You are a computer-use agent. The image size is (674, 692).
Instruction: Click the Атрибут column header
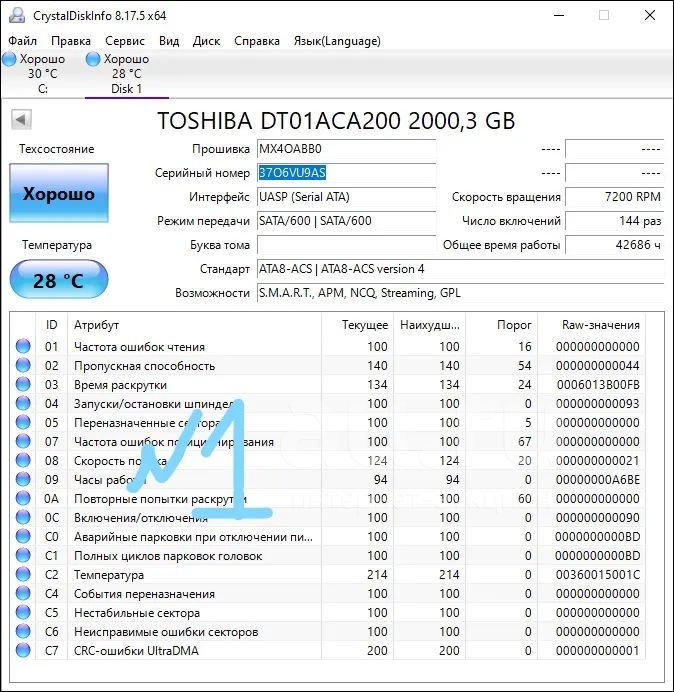pos(194,325)
